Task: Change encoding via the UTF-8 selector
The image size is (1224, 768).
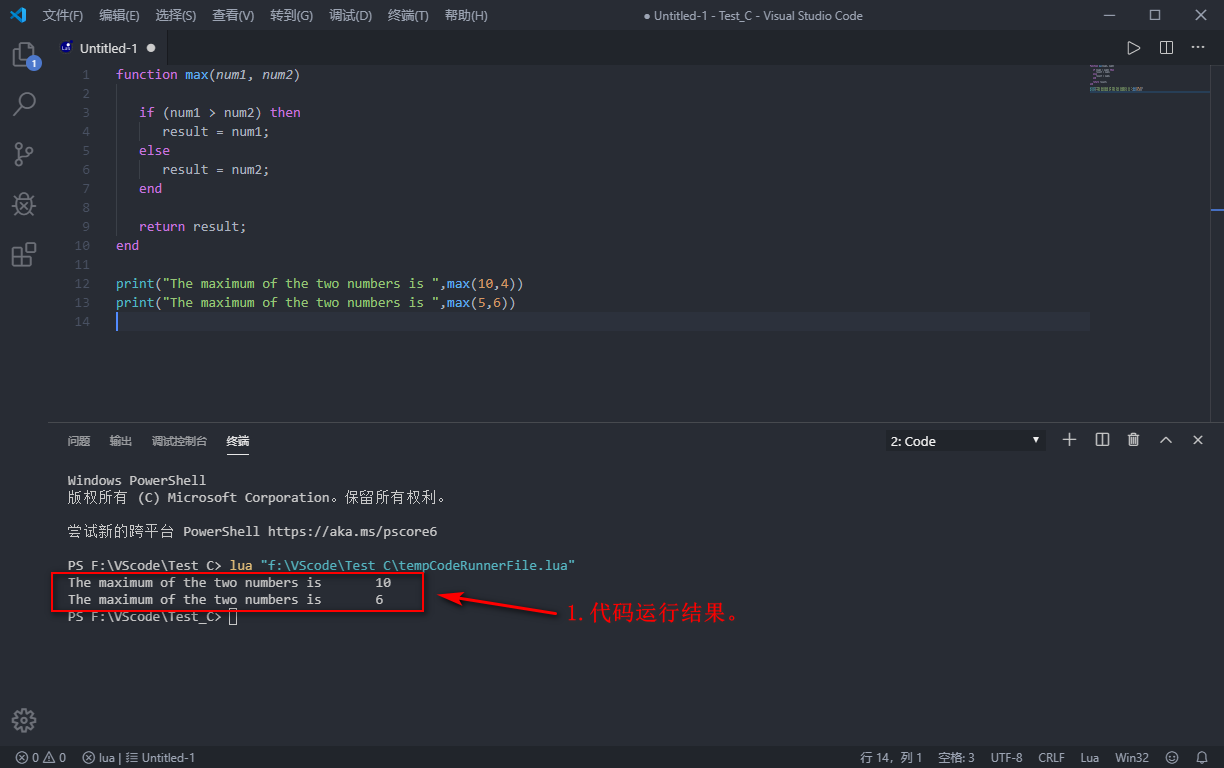Action: click(1007, 757)
